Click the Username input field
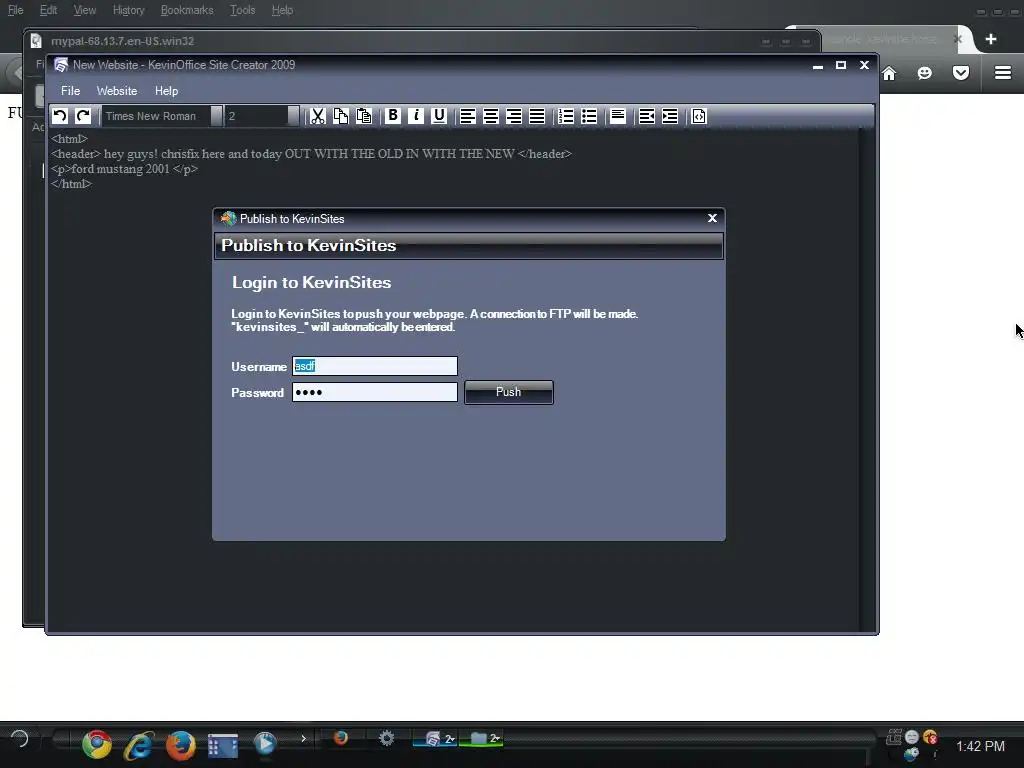 tap(375, 366)
